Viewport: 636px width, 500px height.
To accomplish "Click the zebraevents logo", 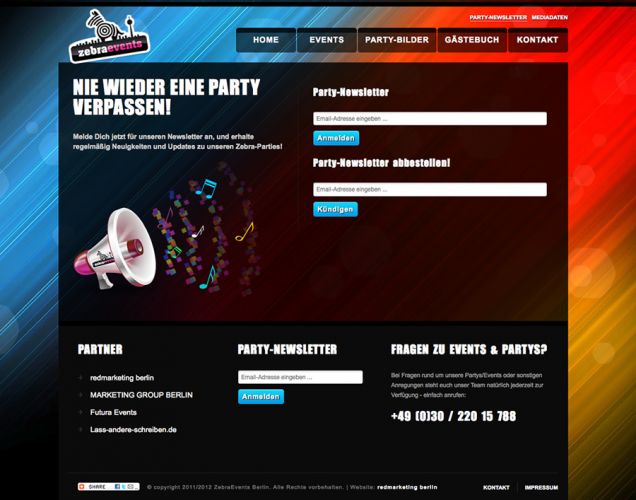I will 110,36.
